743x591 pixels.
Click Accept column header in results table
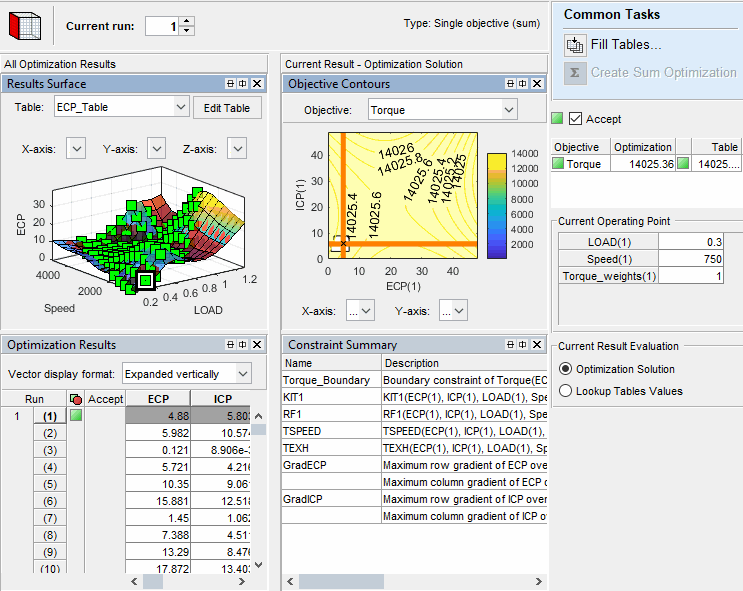[105, 399]
